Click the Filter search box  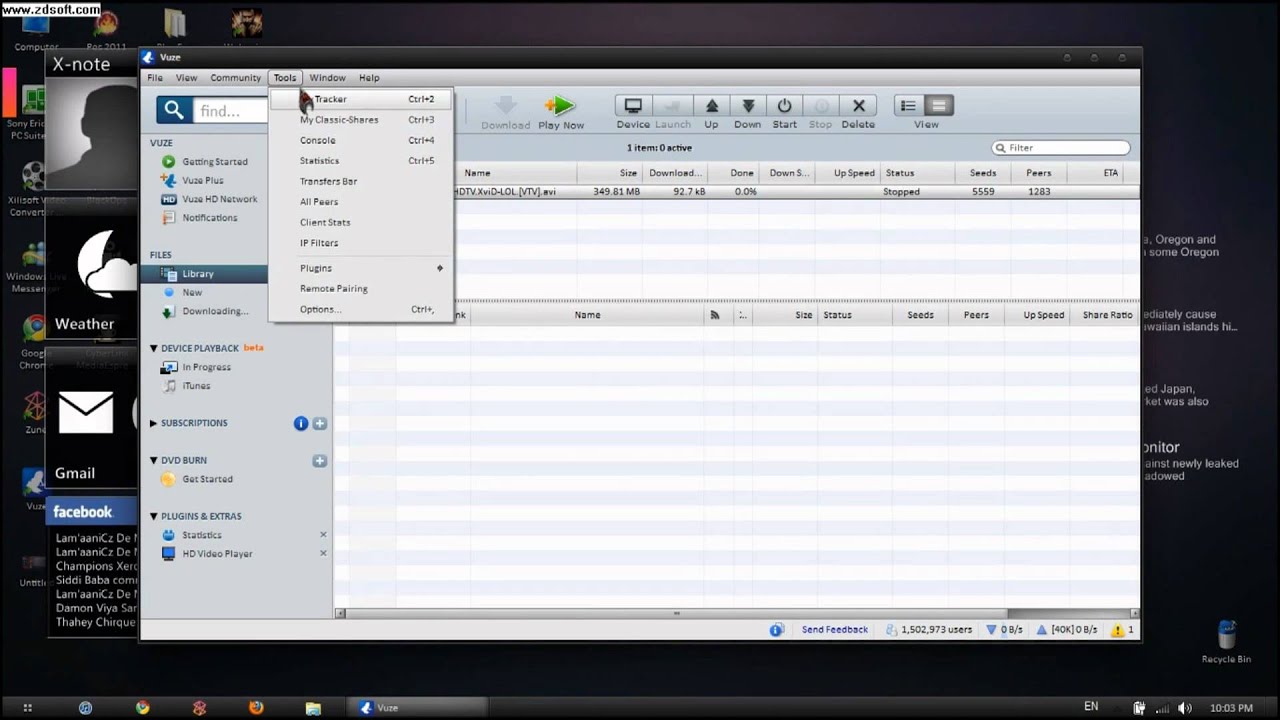point(1061,148)
